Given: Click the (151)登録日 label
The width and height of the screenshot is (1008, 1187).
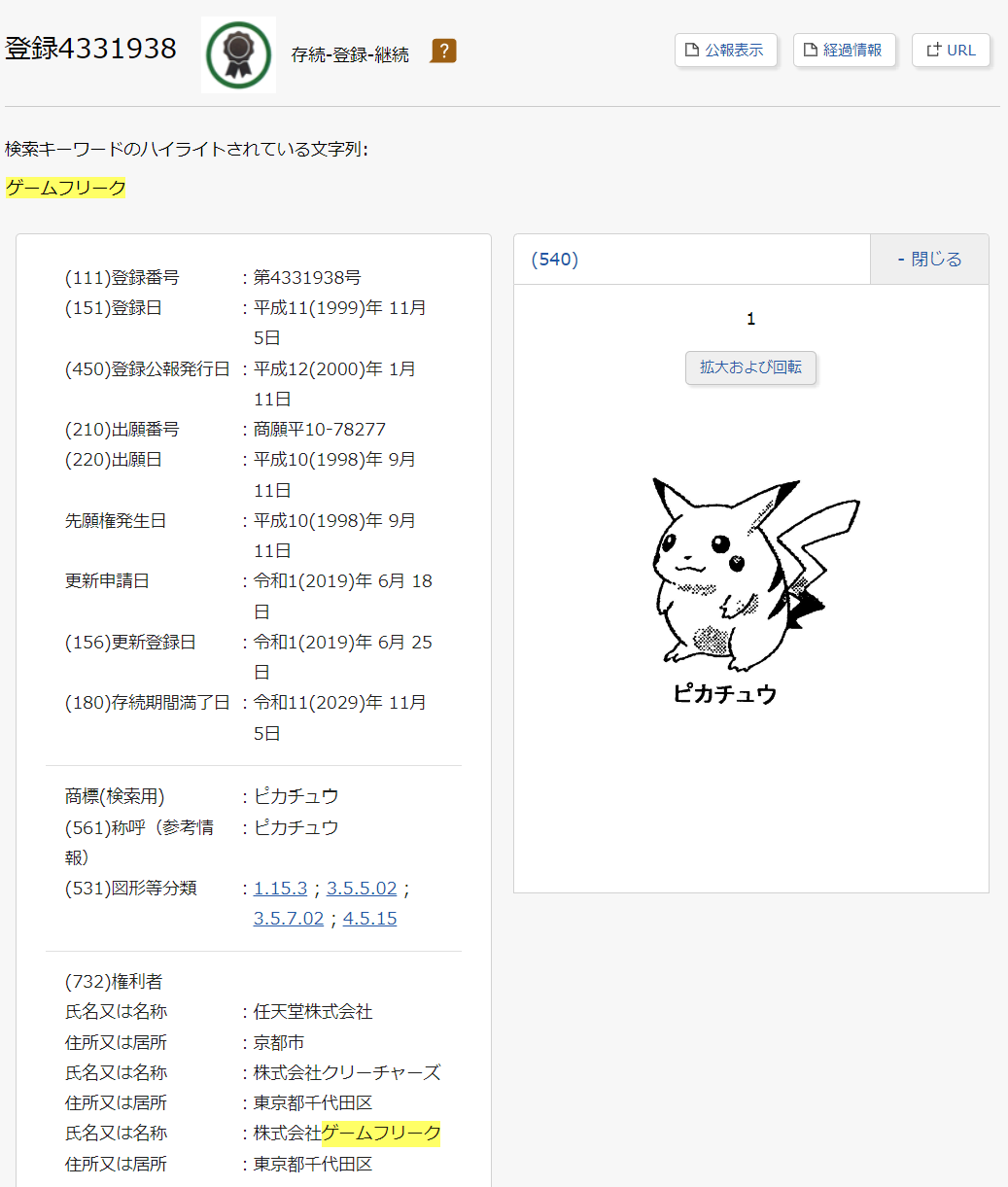Looking at the screenshot, I should pyautogui.click(x=114, y=307).
